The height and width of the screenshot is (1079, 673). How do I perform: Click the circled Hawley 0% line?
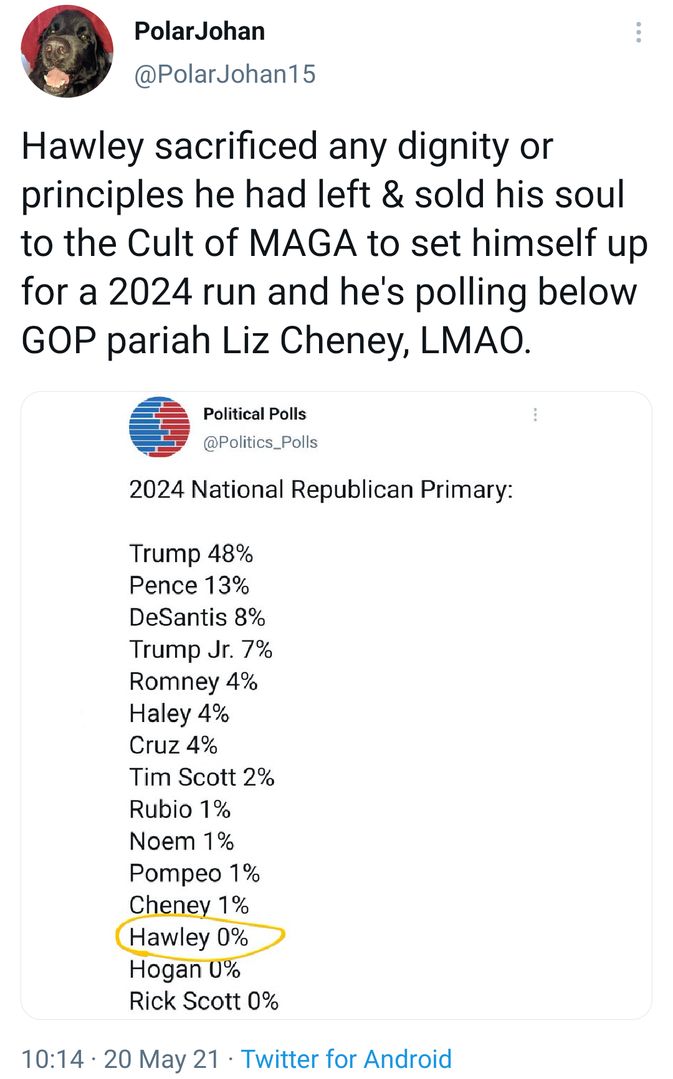point(188,938)
